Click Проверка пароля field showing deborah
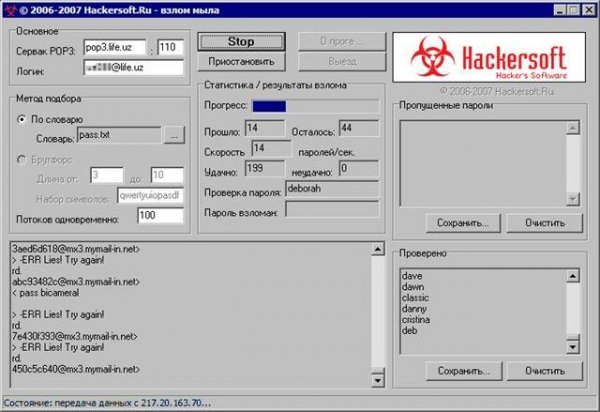600x412 pixels. click(x=332, y=189)
